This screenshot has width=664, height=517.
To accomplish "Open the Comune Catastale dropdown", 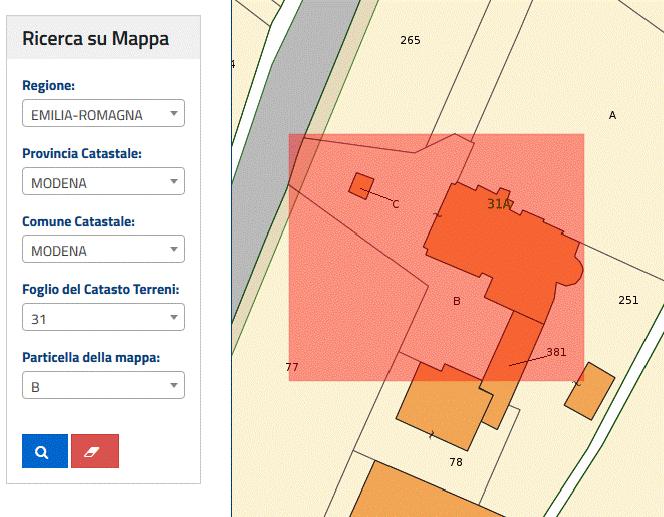I will (x=102, y=250).
